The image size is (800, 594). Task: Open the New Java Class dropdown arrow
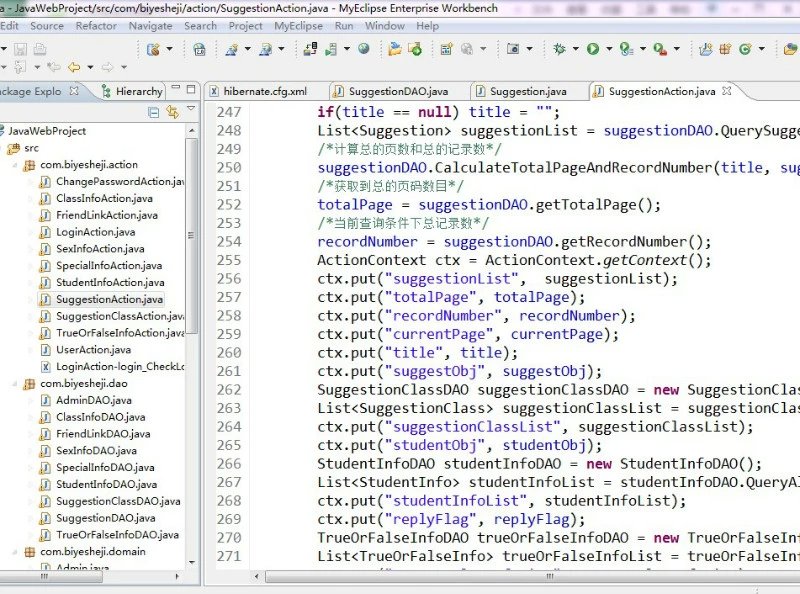tap(761, 49)
